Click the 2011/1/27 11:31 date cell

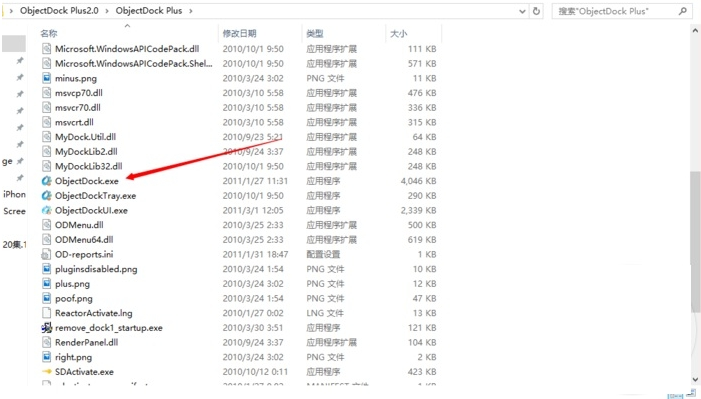click(x=255, y=181)
